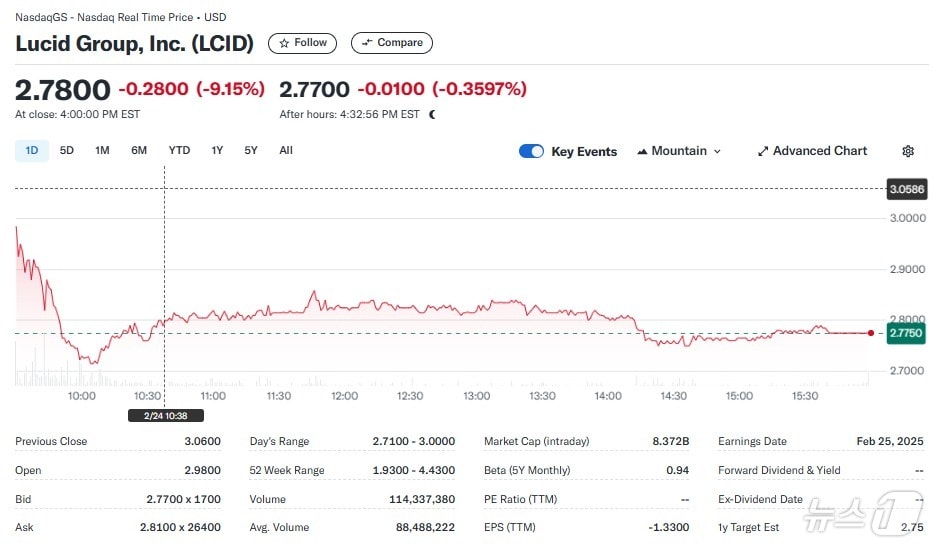Click the Follow button
Screen dimensions: 933x548
303,43
